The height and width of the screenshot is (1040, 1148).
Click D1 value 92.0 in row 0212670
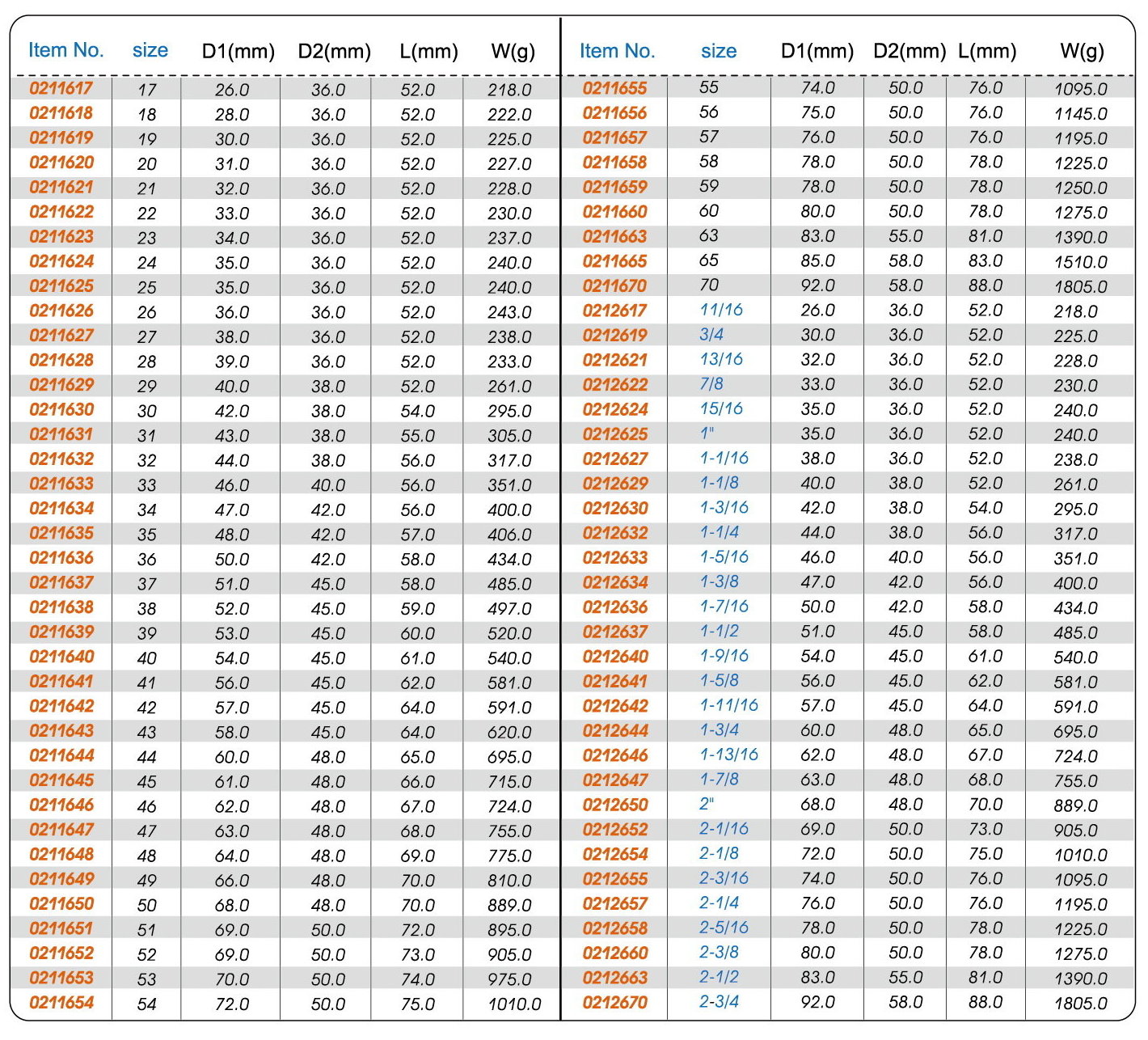[818, 1003]
